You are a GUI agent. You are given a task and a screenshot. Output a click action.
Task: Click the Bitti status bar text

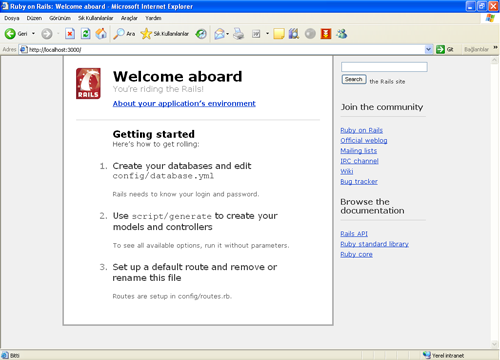pos(15,356)
